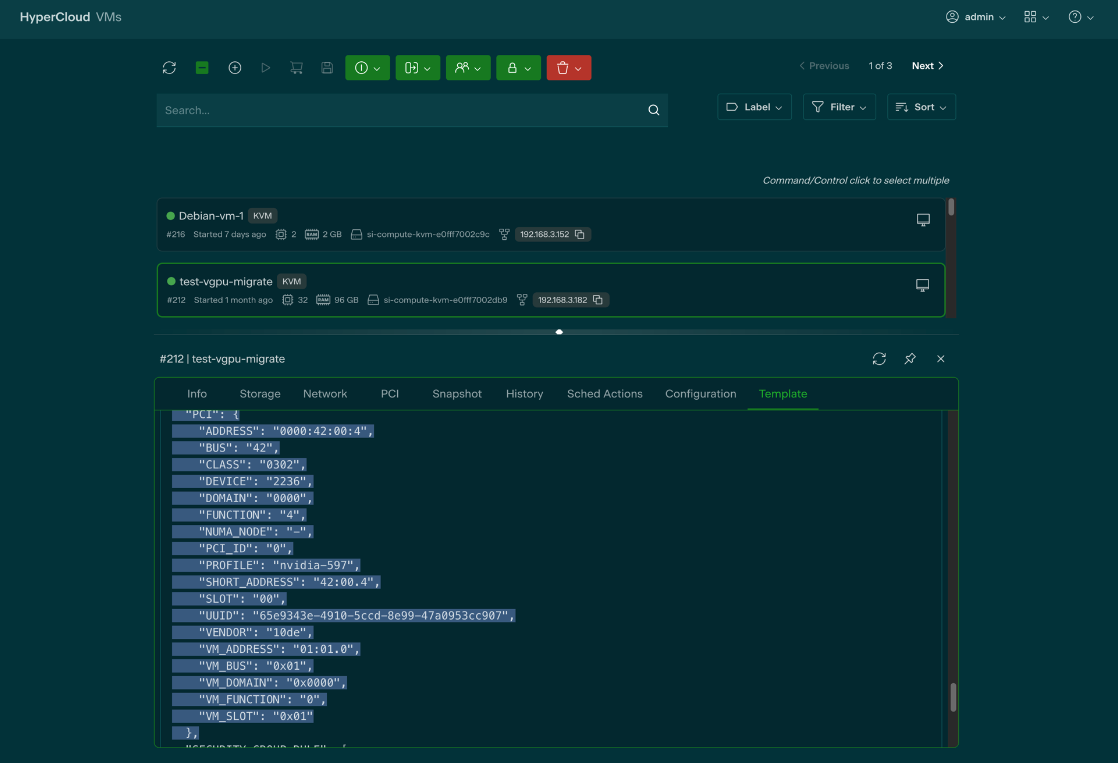Switch to the Sched Actions tab

[x=604, y=394]
